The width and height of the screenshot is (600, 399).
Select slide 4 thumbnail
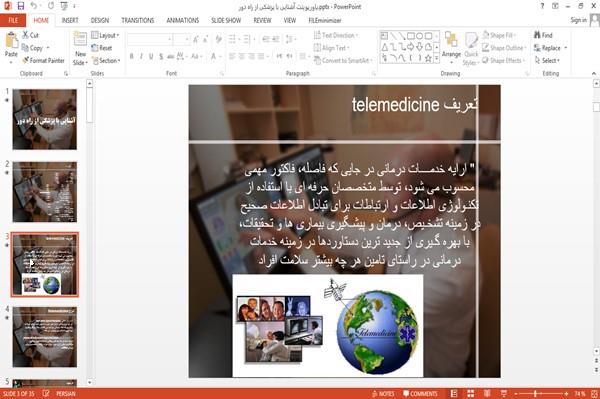[x=44, y=337]
